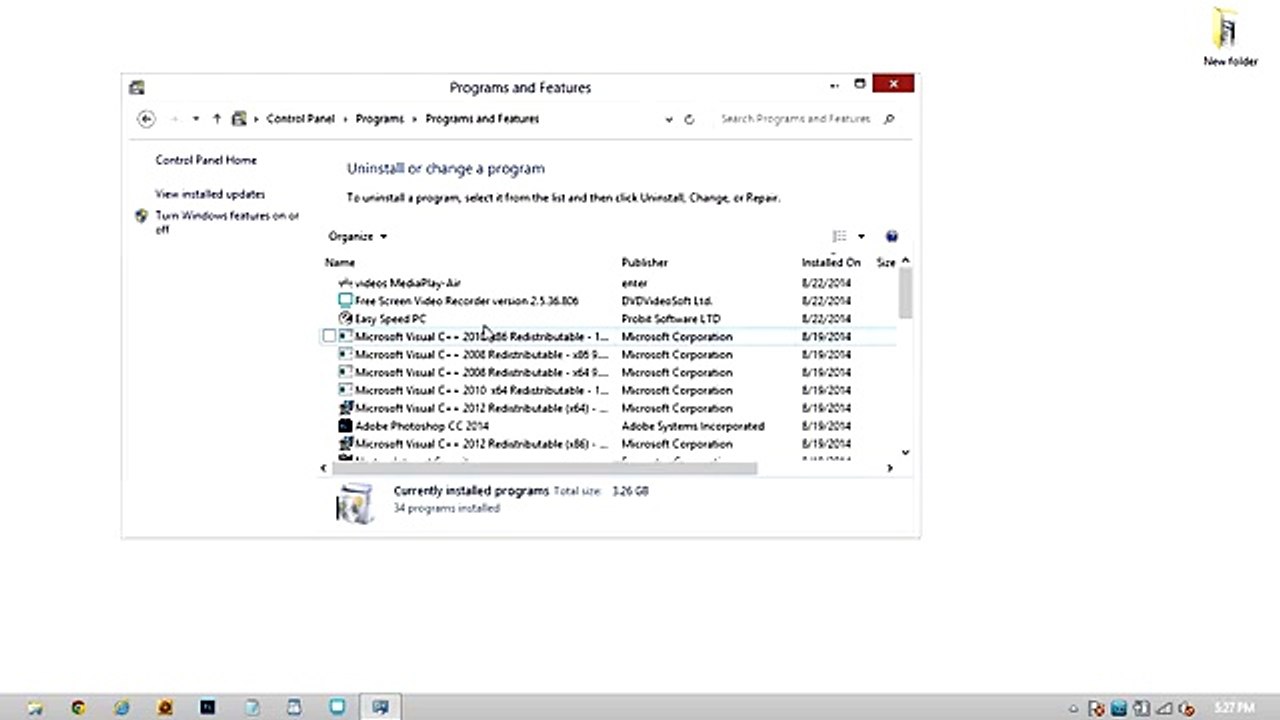Click the window's system menu icon

pos(136,88)
